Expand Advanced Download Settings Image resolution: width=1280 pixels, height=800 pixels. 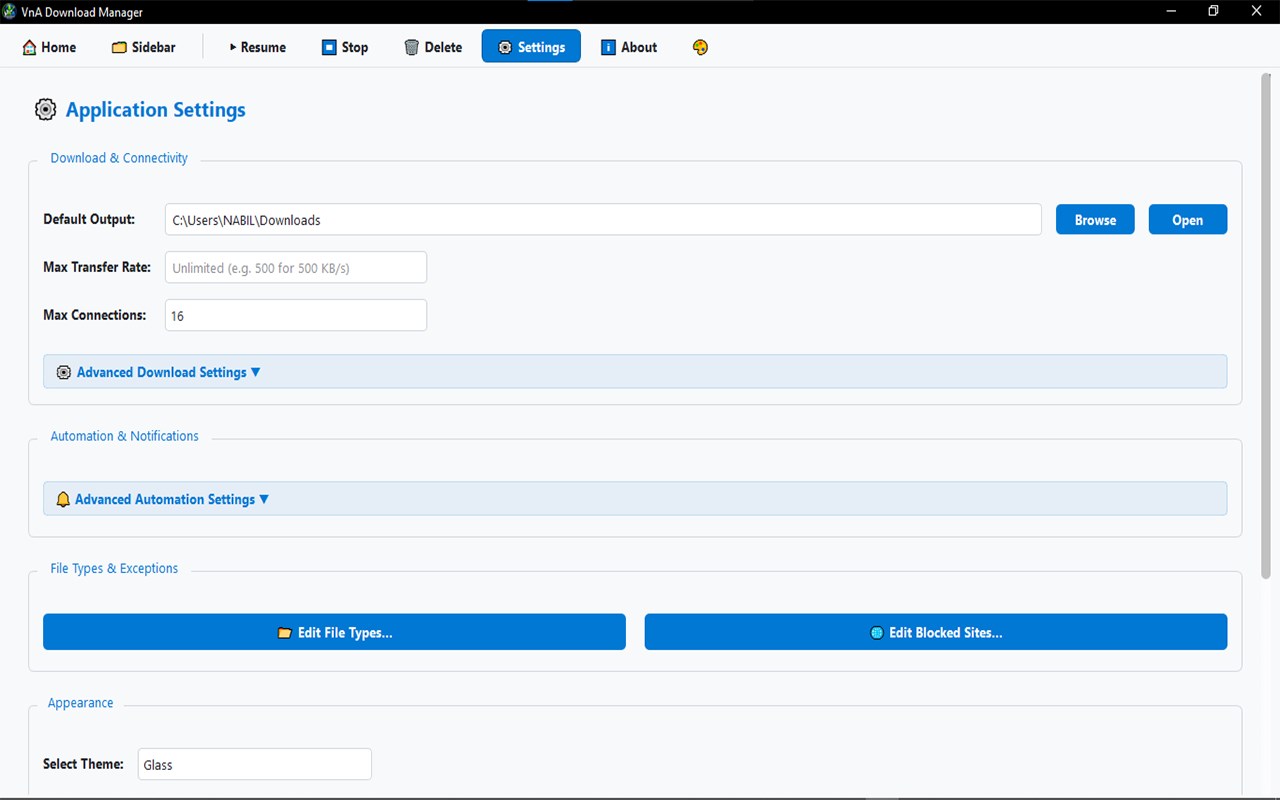(x=635, y=372)
